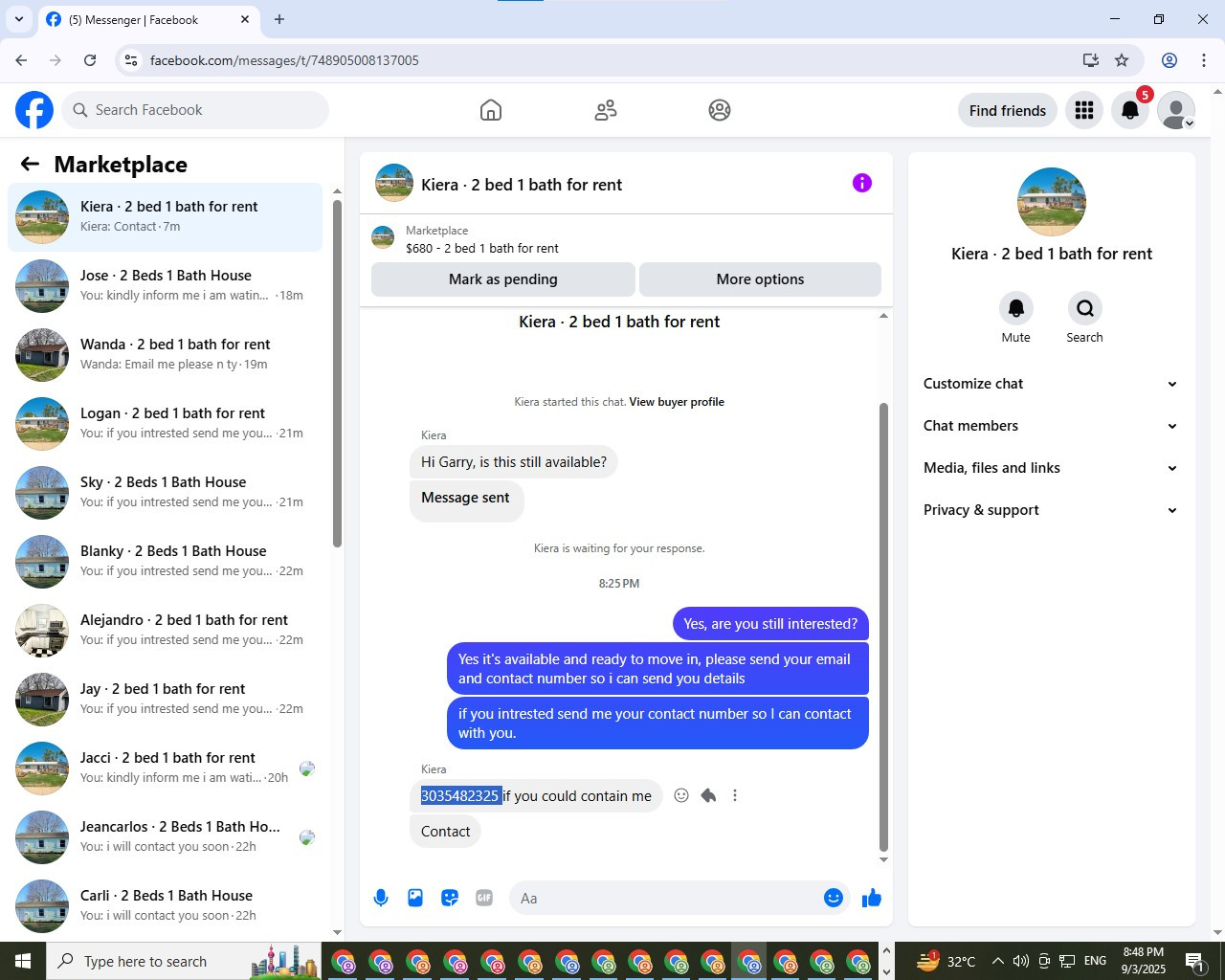Open more options for Kiera's message
The width and height of the screenshot is (1225, 980).
(x=735, y=795)
